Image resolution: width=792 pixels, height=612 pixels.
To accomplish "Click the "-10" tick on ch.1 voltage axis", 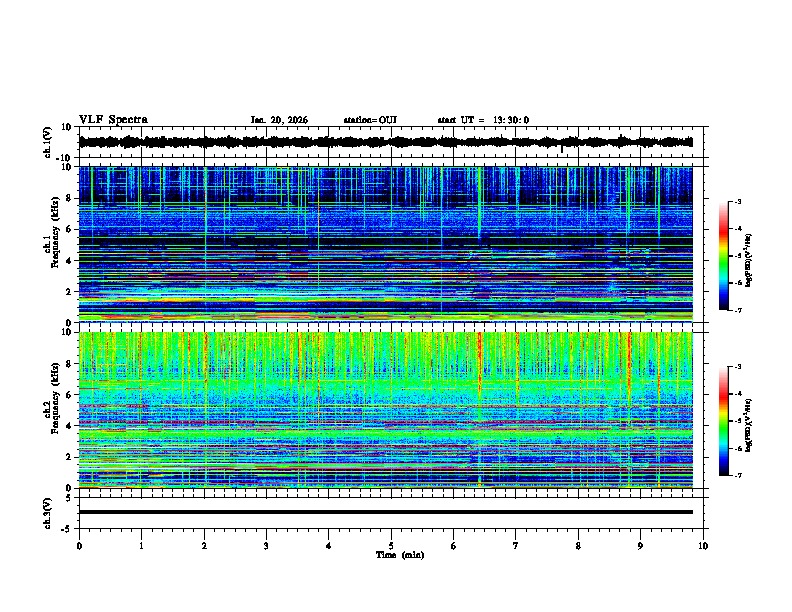I will coord(65,158).
